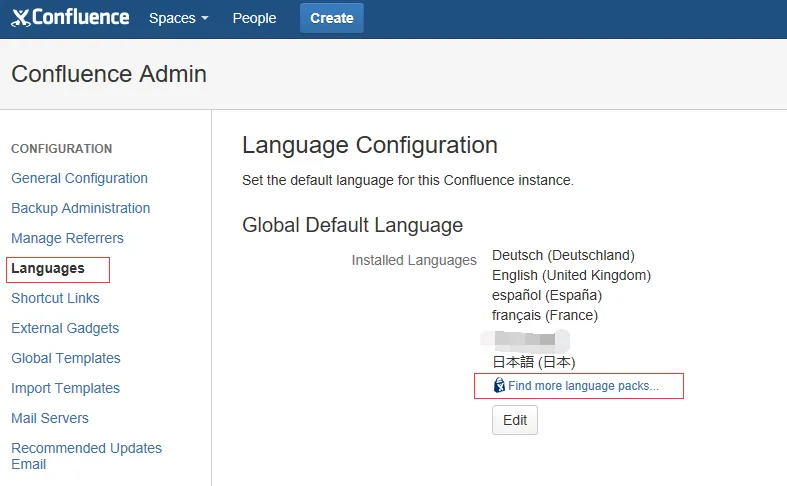Follow the Find more language packs link
The image size is (787, 486).
click(583, 386)
